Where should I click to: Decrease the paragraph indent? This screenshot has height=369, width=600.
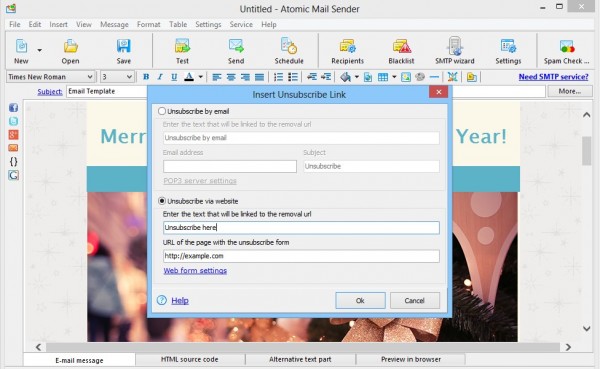(x=312, y=77)
